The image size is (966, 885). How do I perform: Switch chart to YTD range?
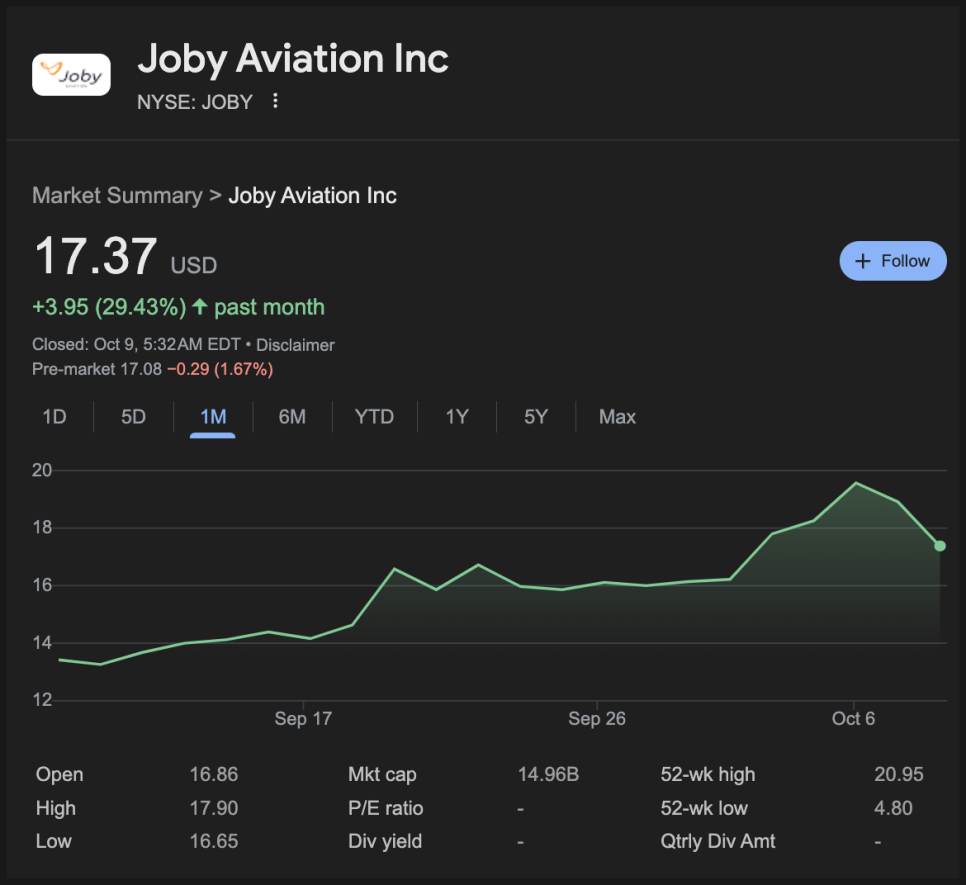point(374,417)
